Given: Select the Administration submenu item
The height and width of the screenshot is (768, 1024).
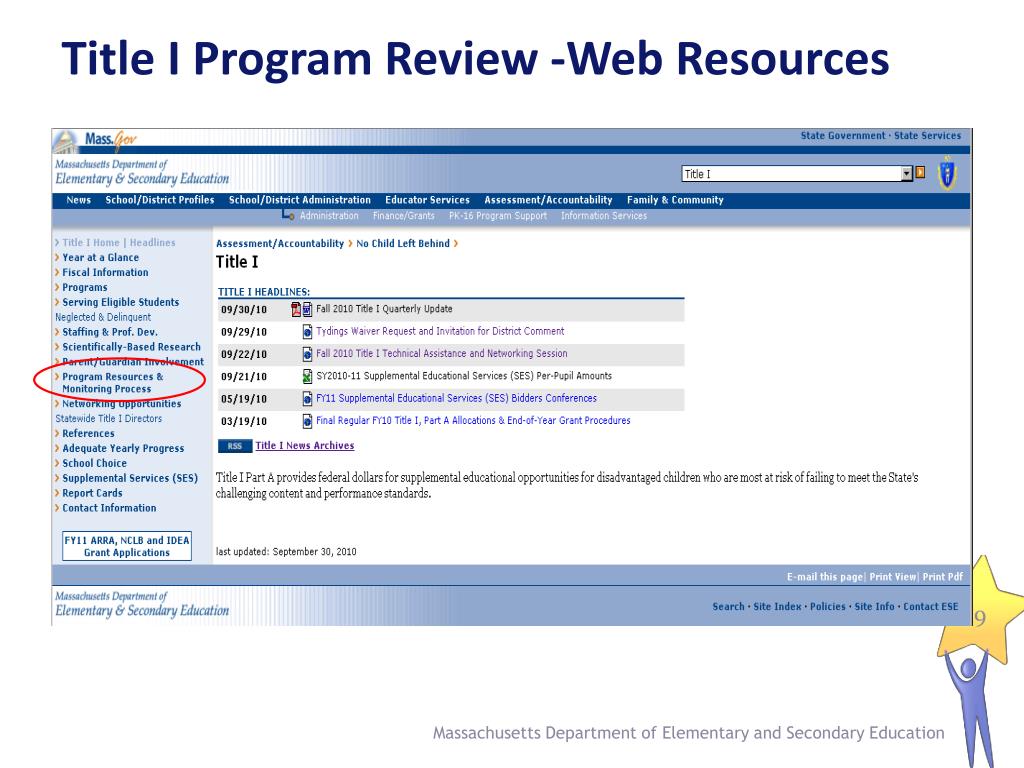Looking at the screenshot, I should (x=328, y=216).
